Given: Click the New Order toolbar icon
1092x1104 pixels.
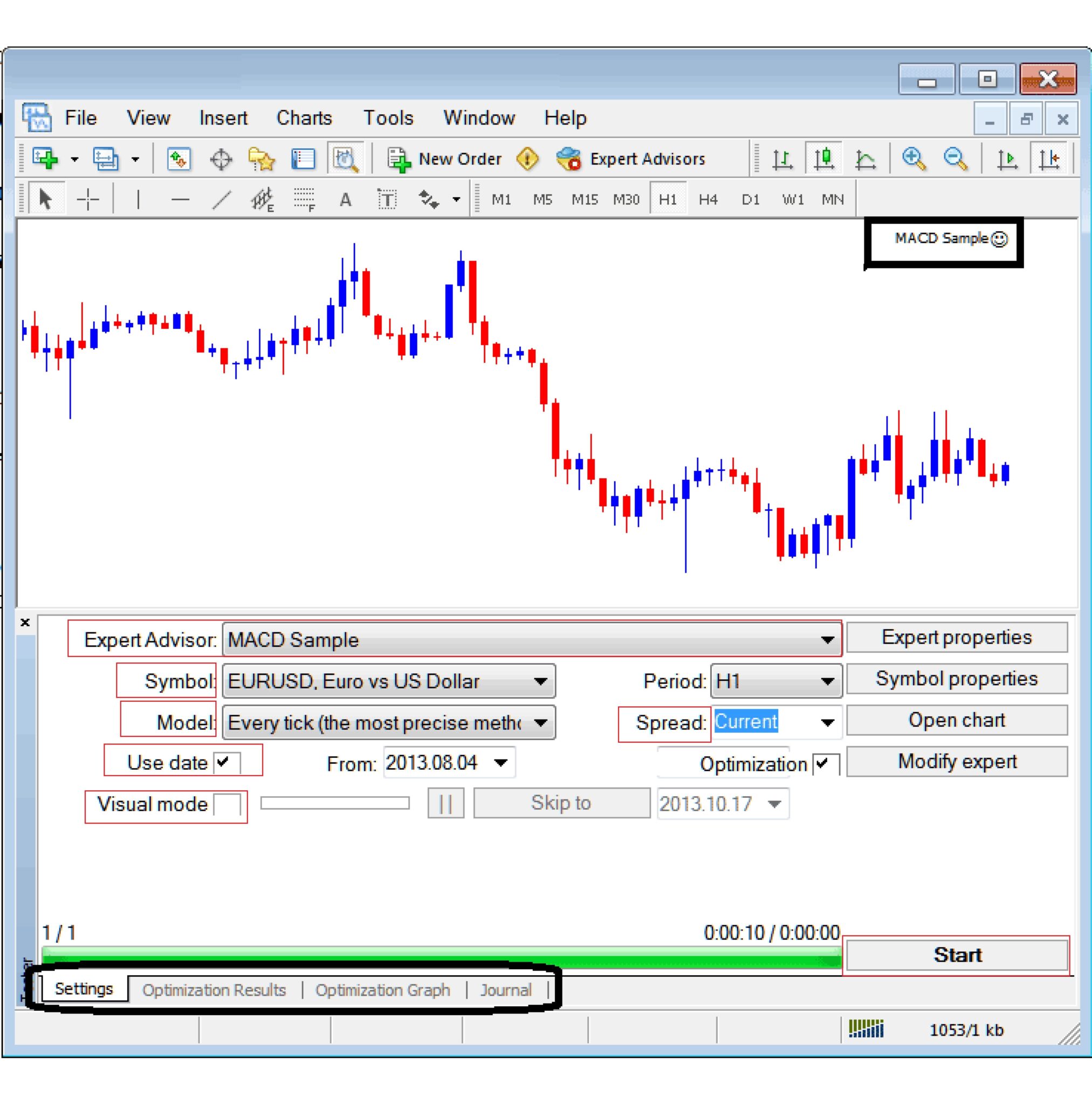Looking at the screenshot, I should point(399,159).
